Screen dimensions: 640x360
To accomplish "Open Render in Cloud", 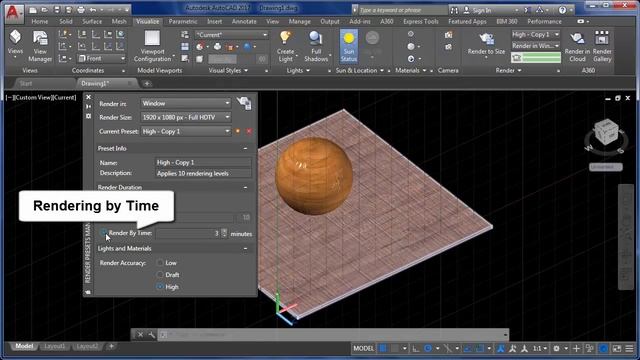I will [577, 47].
